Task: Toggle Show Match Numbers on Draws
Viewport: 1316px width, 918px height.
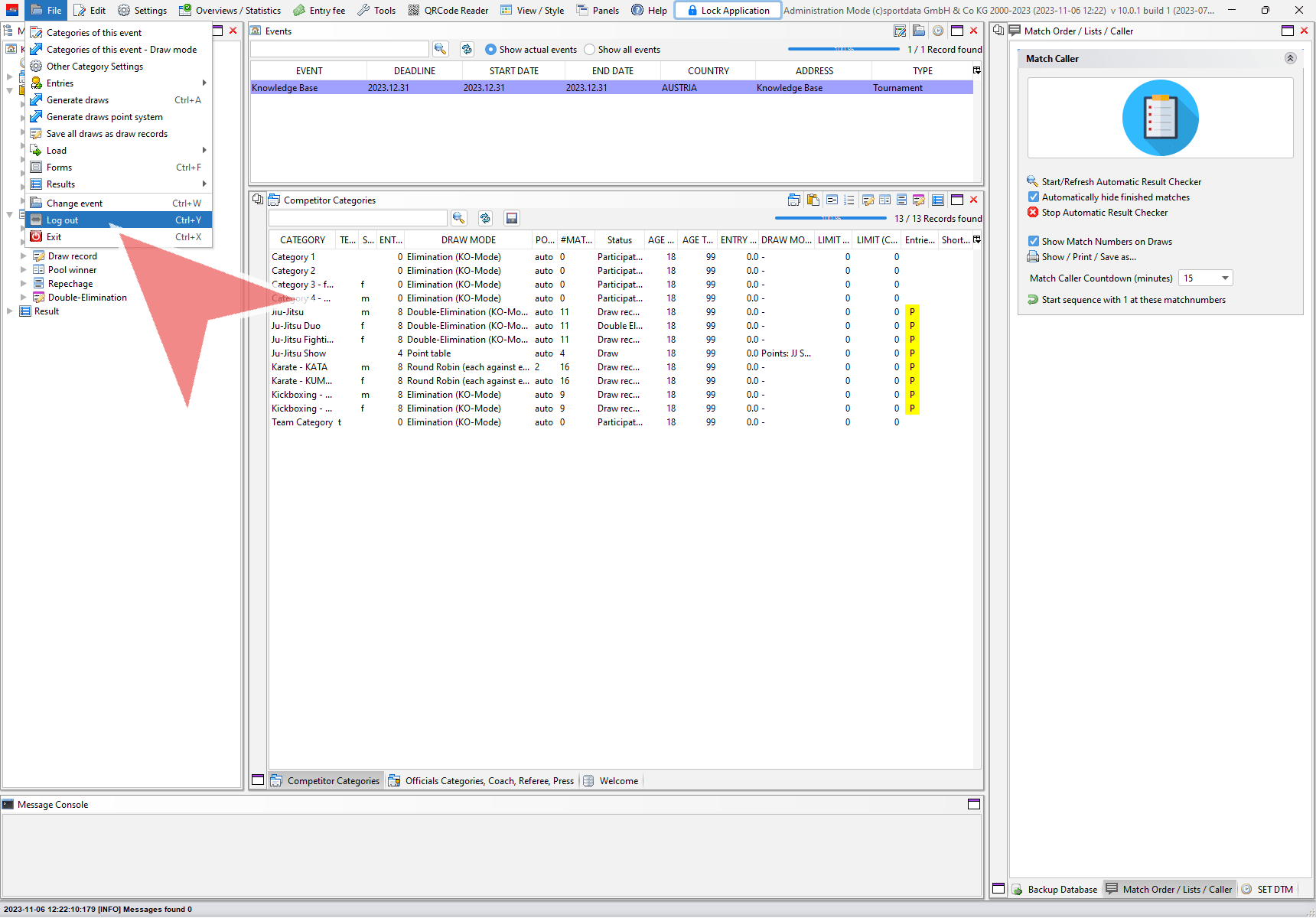Action: 1034,242
